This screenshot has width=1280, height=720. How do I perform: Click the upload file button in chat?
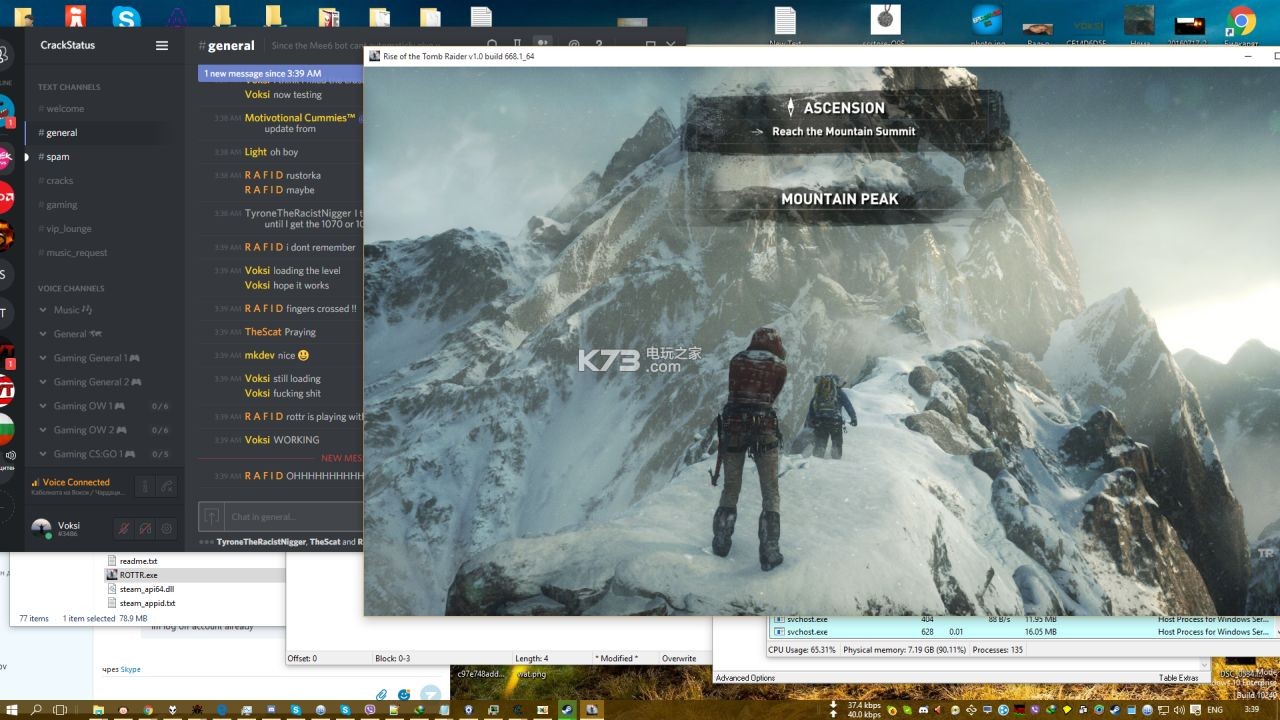pyautogui.click(x=212, y=516)
